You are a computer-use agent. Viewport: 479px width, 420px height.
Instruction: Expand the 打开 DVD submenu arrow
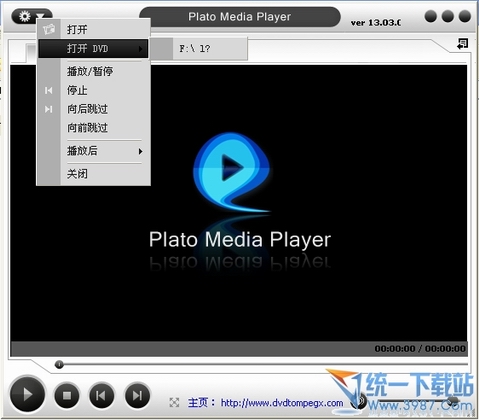[140, 49]
